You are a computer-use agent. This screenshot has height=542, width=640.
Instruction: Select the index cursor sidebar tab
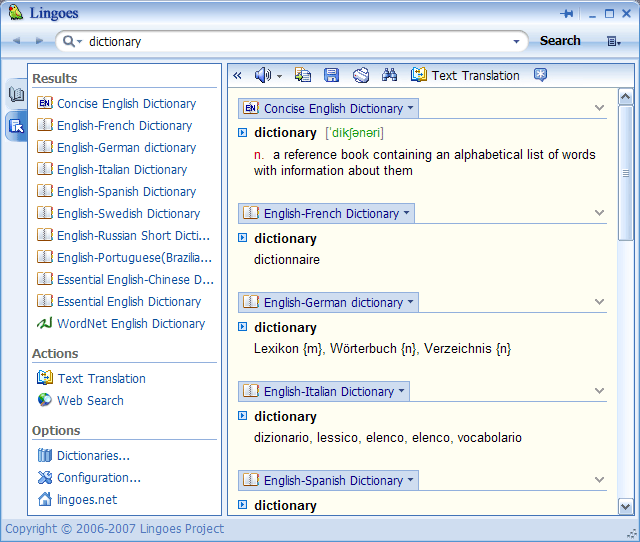(16, 125)
